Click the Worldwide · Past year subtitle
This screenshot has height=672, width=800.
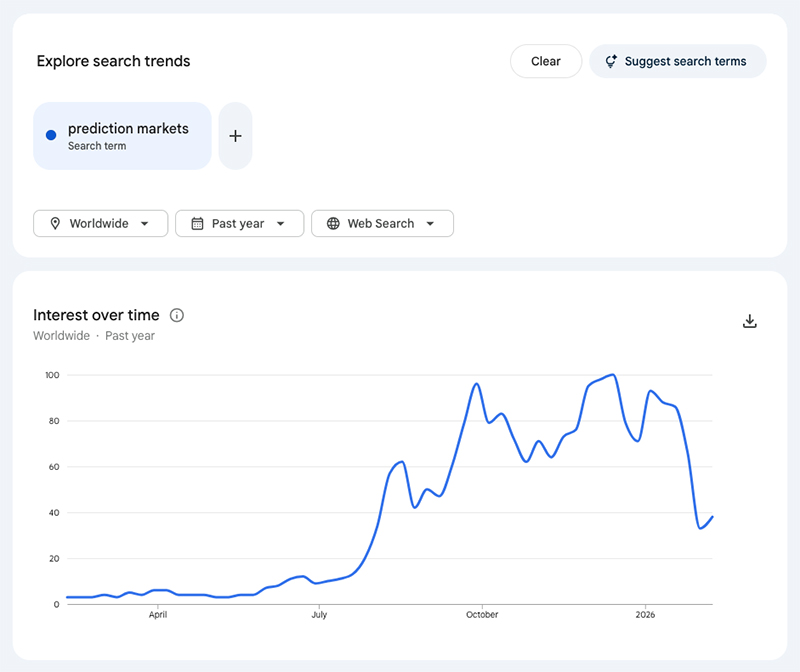point(94,336)
